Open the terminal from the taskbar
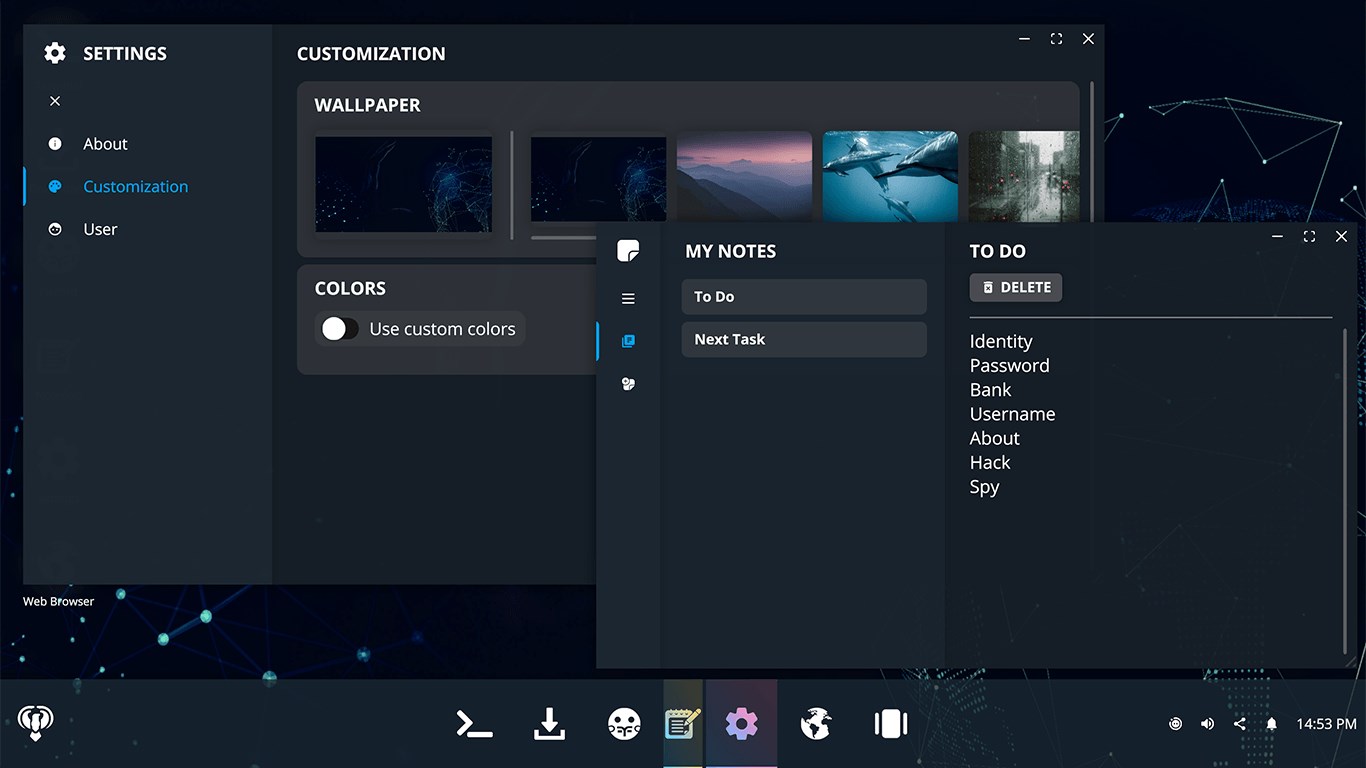Screen dimensions: 1366x768 tap(474, 724)
